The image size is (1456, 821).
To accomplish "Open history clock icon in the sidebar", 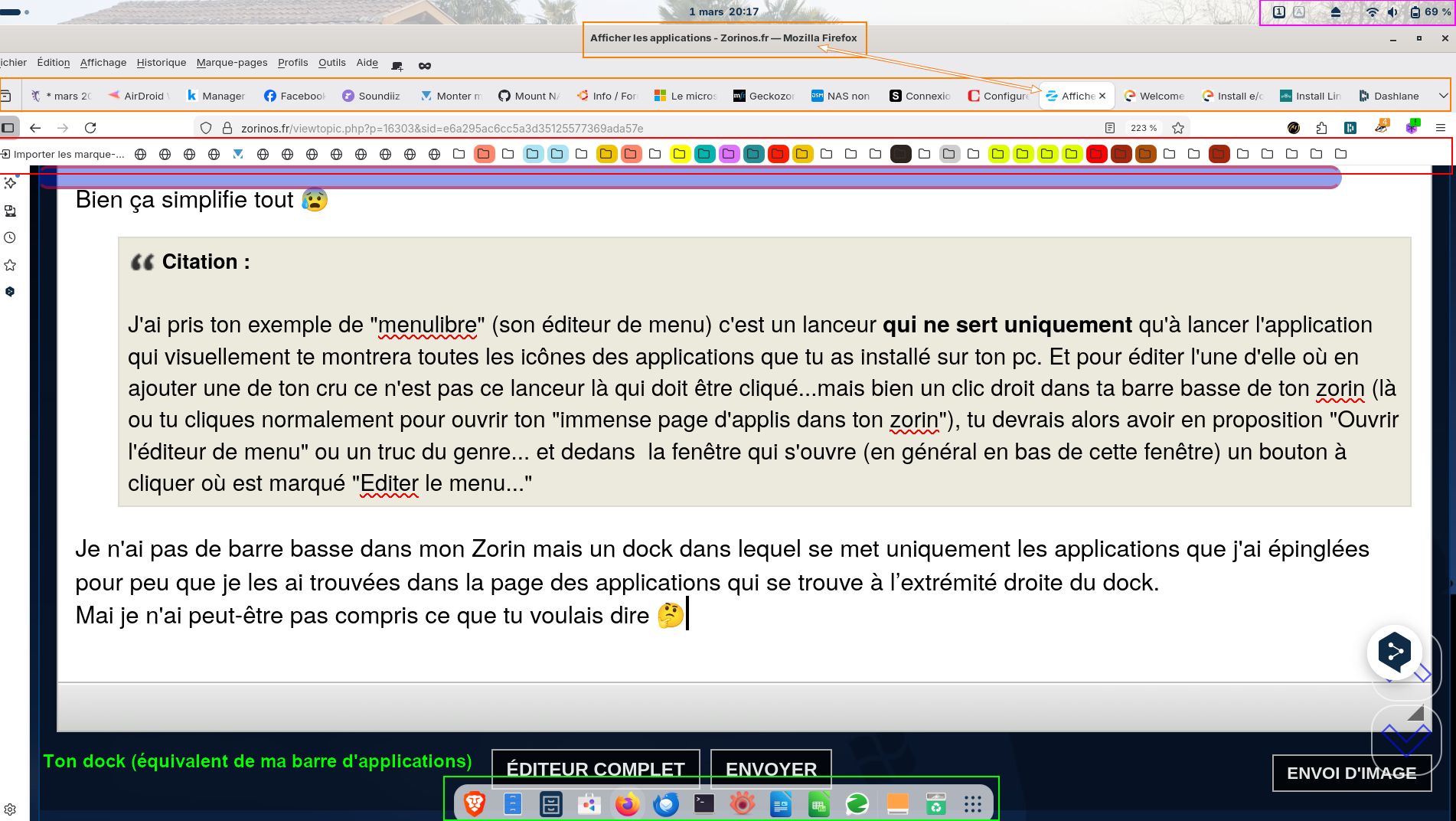I will click(10, 237).
